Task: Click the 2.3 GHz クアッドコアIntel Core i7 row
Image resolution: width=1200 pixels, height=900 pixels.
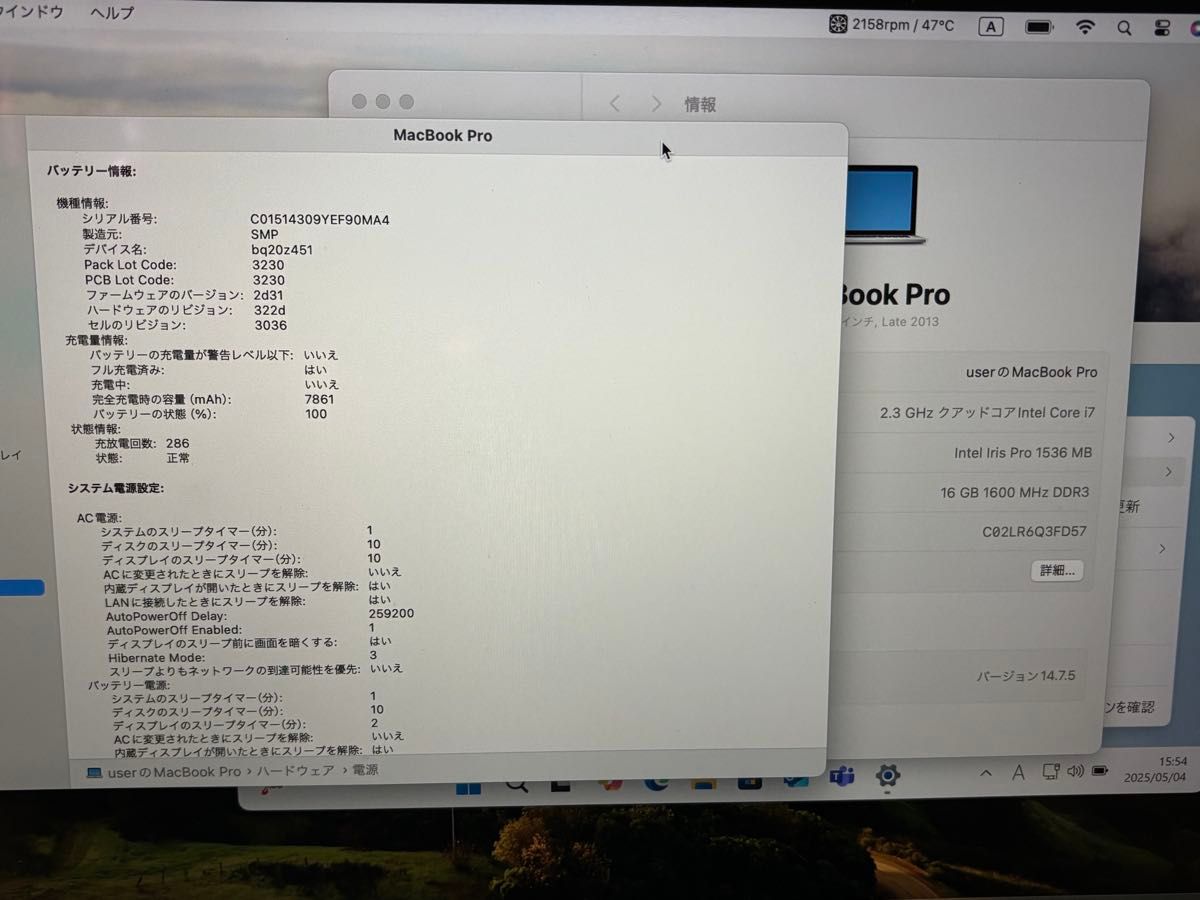Action: click(x=987, y=412)
